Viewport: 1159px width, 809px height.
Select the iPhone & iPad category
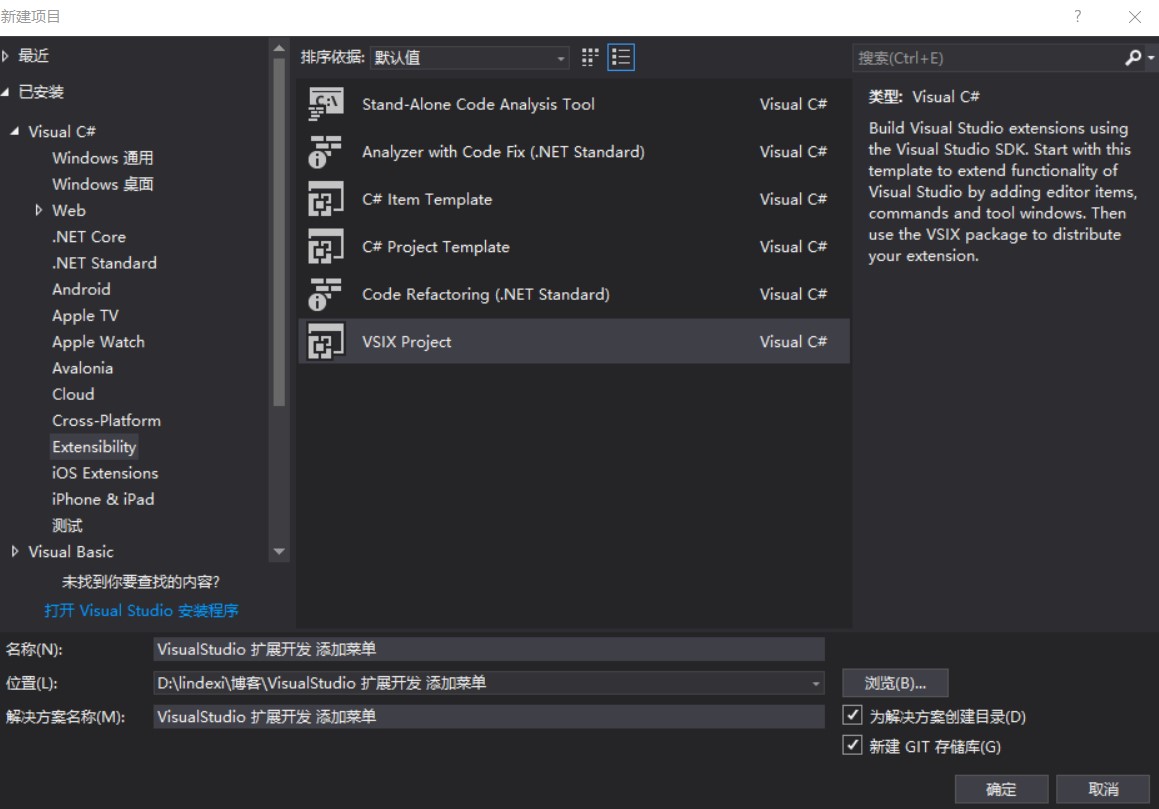(103, 499)
